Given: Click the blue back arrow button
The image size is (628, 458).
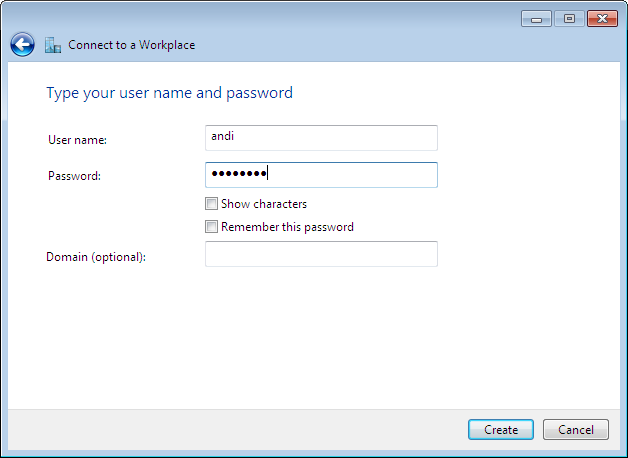Looking at the screenshot, I should point(22,44).
